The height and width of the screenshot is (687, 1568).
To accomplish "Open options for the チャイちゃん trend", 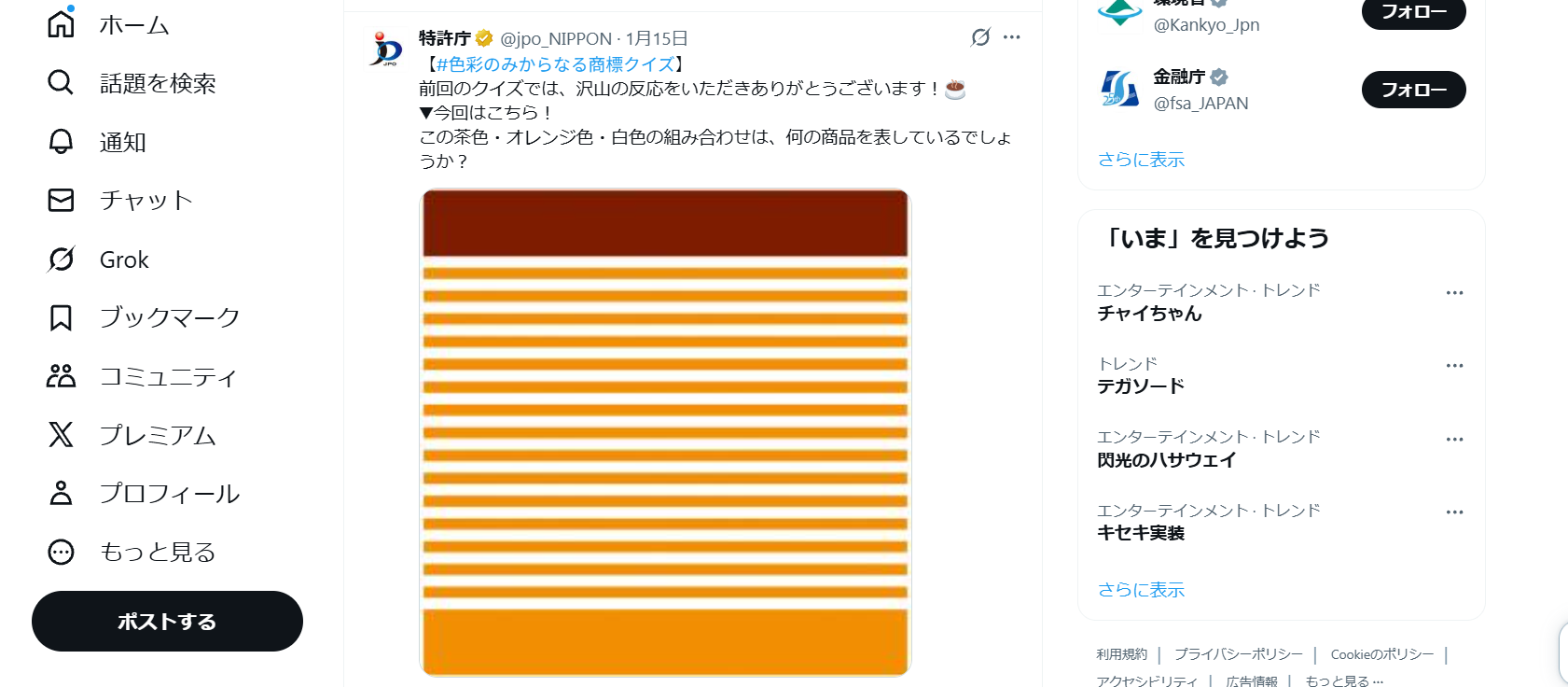I will 1454,292.
